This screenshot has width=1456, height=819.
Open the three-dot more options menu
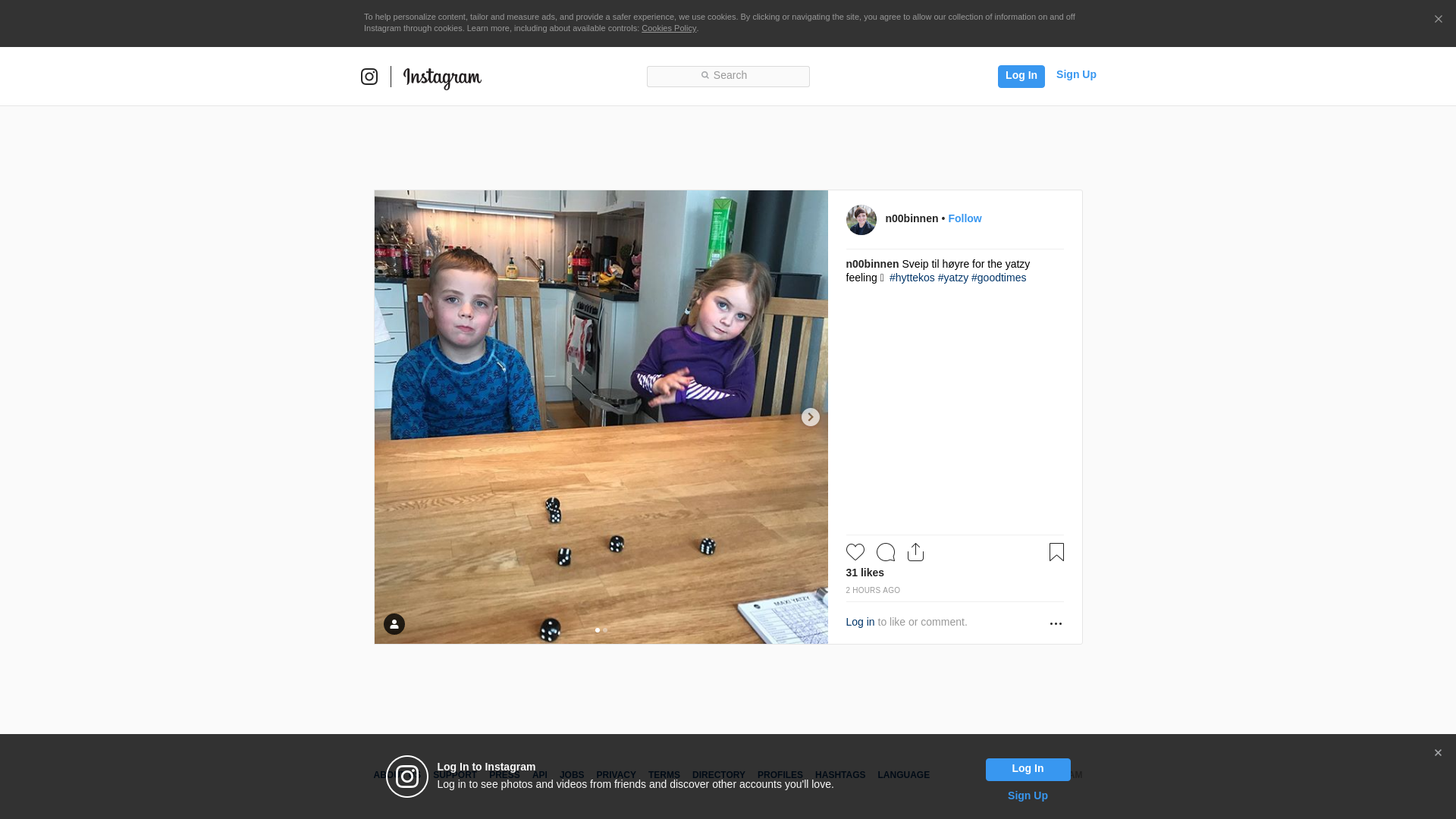[1056, 623]
